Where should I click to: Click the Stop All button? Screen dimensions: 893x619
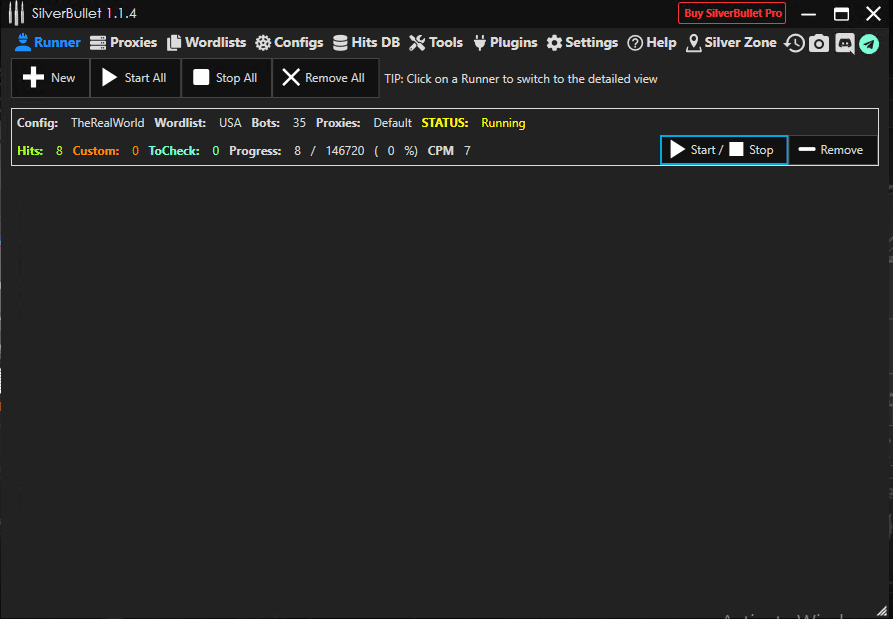click(x=226, y=78)
